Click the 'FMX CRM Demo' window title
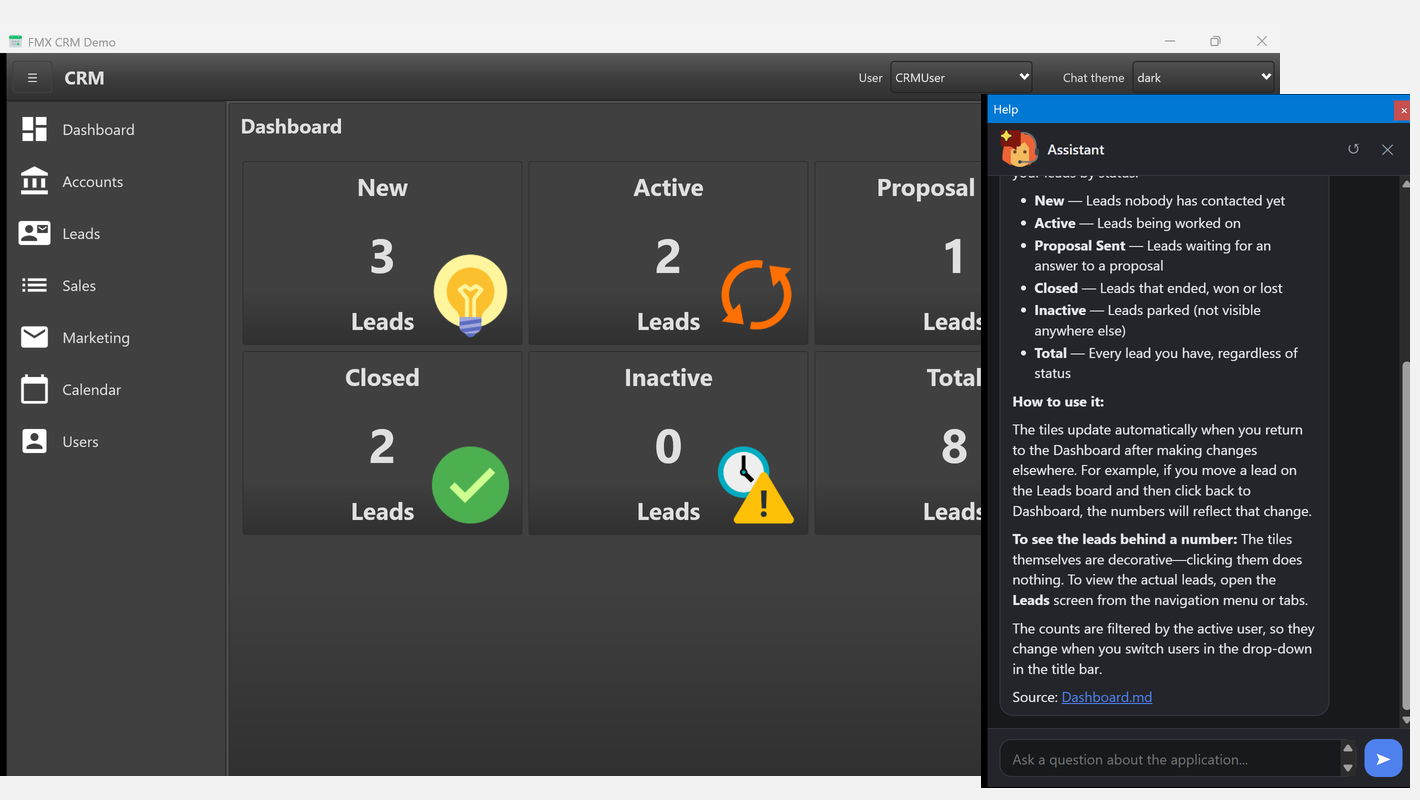Screen dimensions: 1420x800 tap(72, 42)
